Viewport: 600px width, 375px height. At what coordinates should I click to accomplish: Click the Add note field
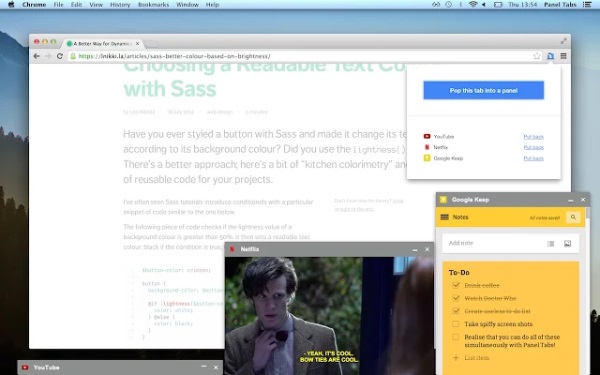(x=494, y=243)
